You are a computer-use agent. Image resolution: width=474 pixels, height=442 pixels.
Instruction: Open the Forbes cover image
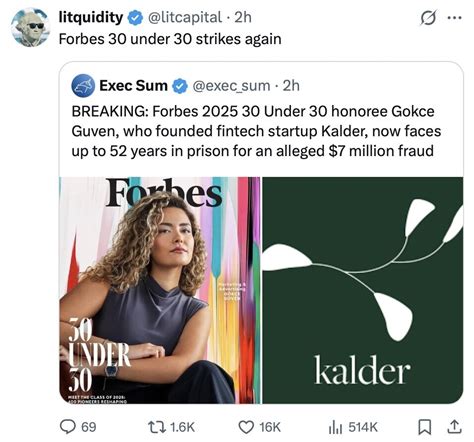pyautogui.click(x=160, y=290)
